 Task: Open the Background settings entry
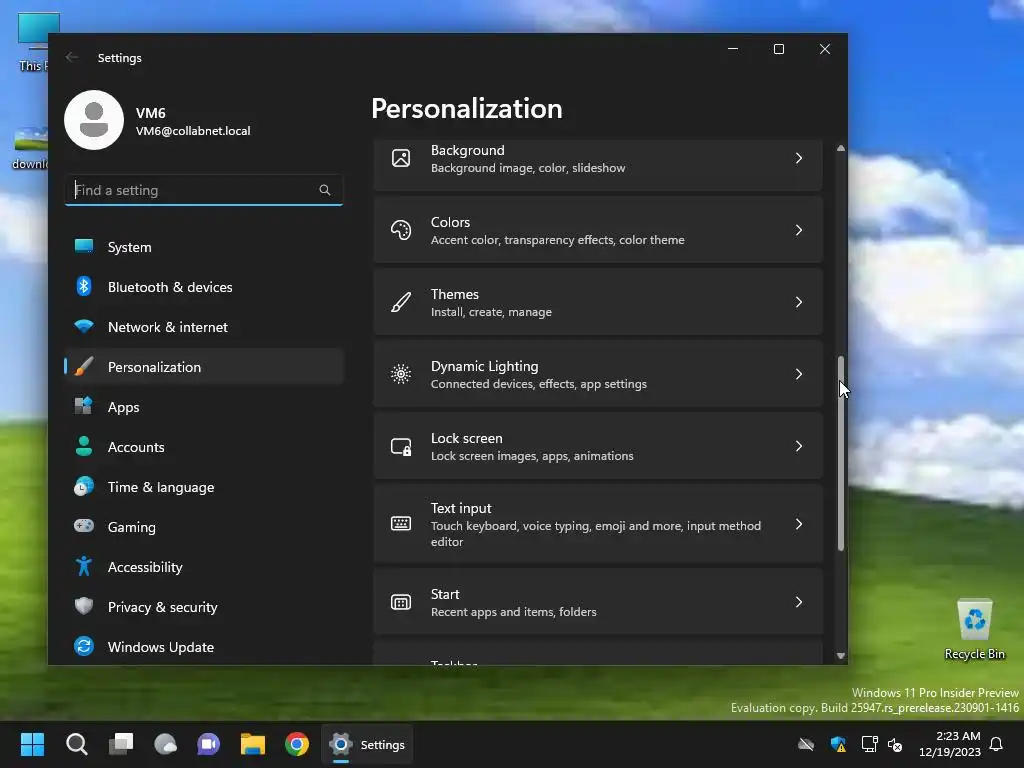coord(598,163)
